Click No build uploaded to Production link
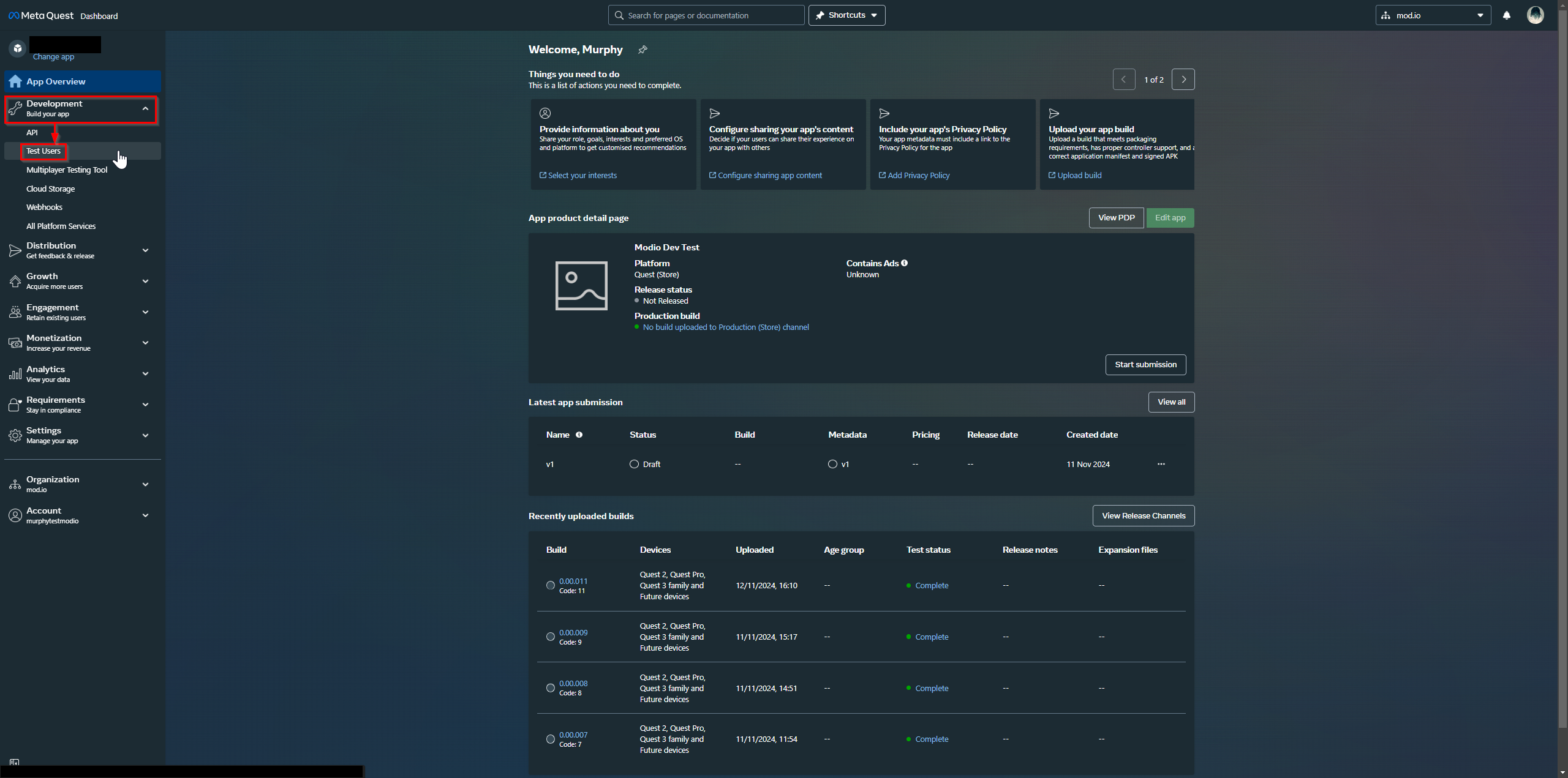Viewport: 1568px width, 778px height. click(726, 327)
